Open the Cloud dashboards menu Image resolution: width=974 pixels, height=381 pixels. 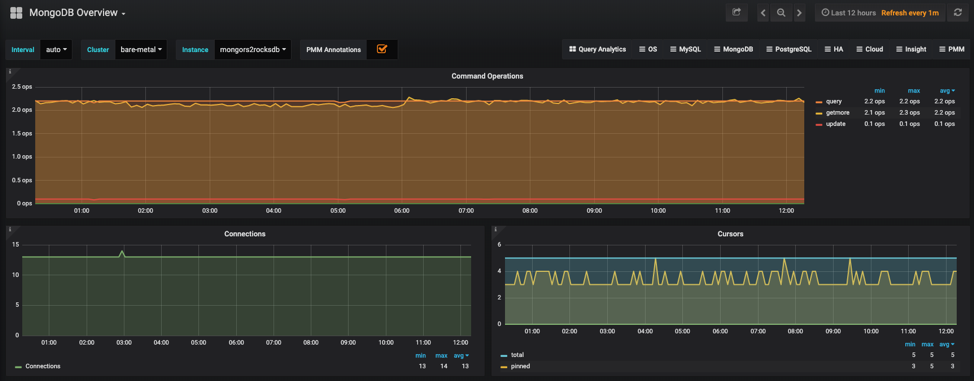point(870,49)
